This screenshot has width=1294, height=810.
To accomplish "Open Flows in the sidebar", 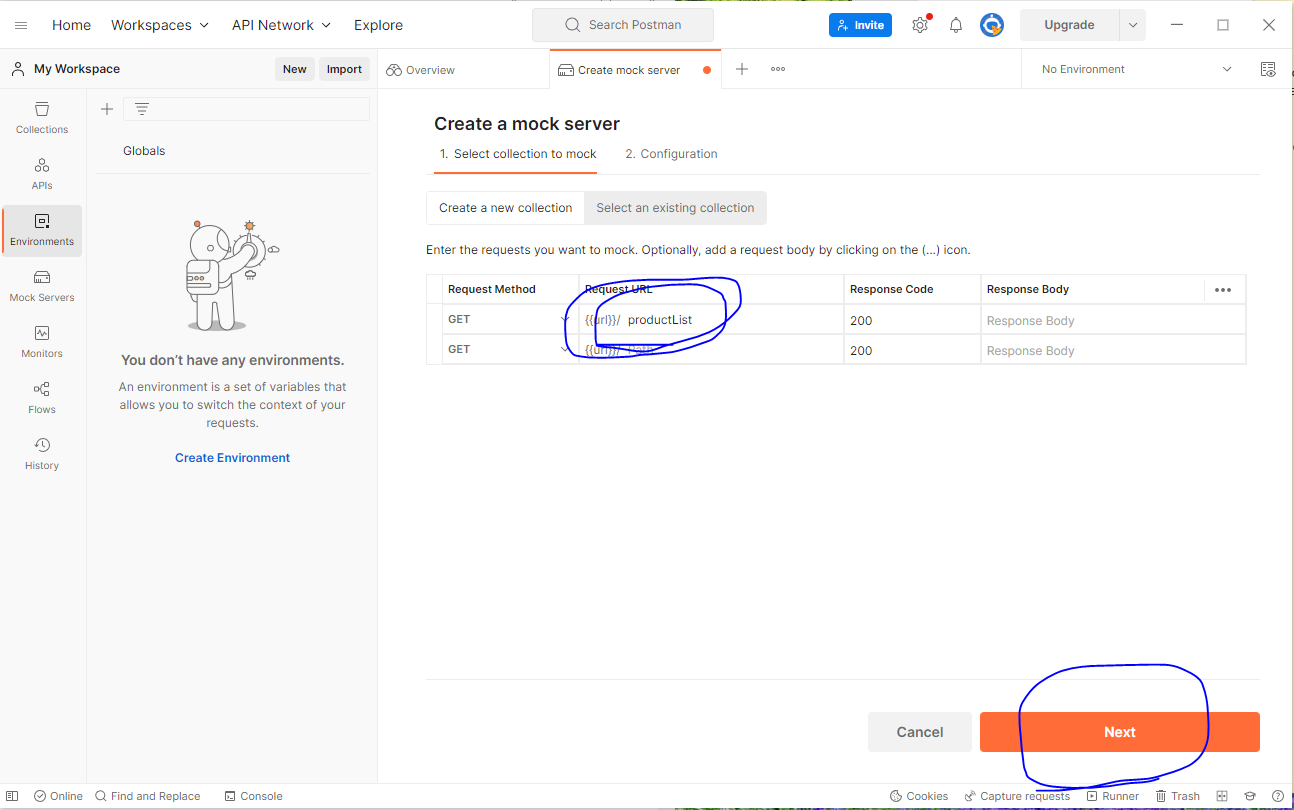I will (x=42, y=398).
